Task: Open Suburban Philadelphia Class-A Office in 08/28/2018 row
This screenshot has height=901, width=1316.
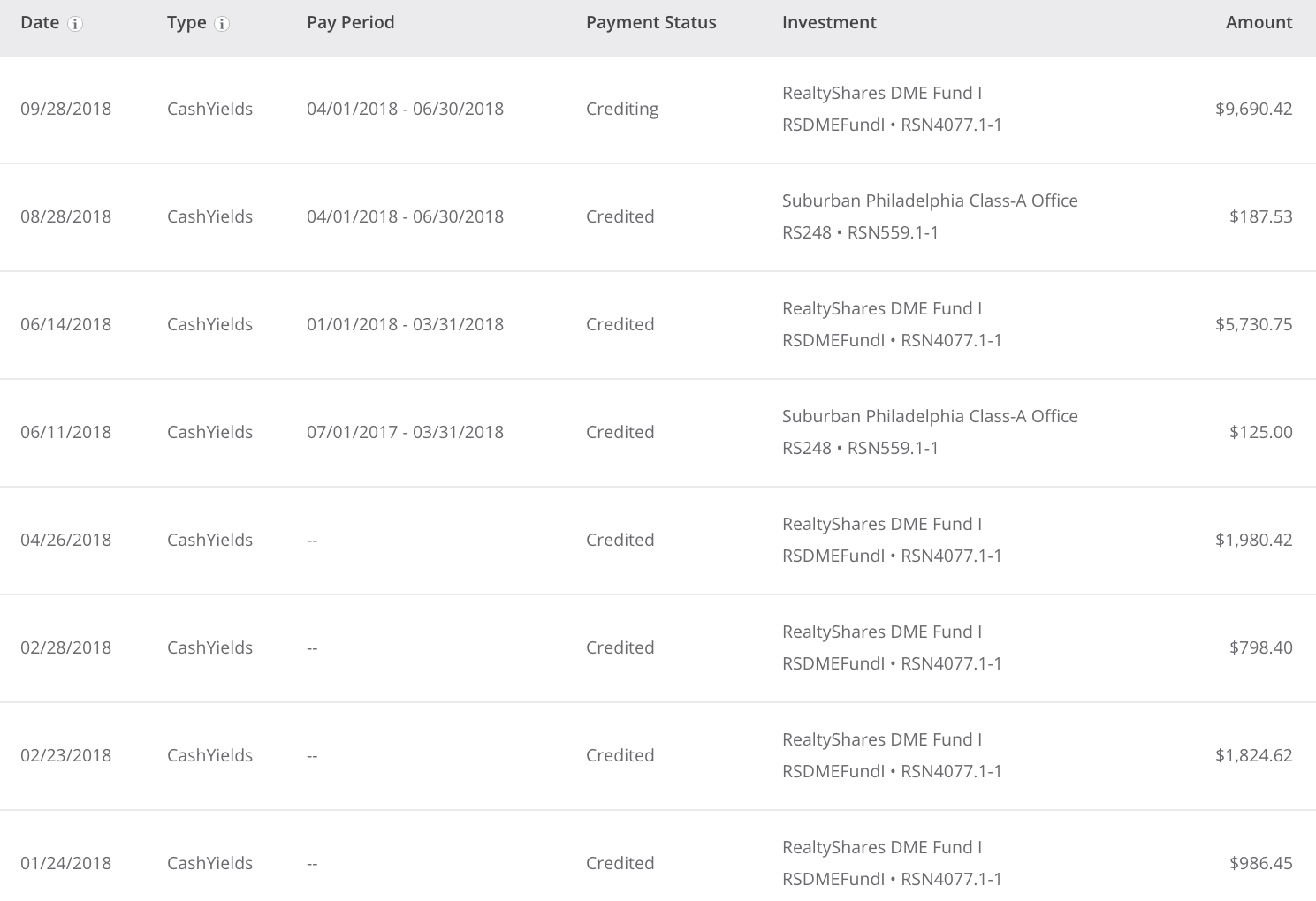Action: click(929, 201)
